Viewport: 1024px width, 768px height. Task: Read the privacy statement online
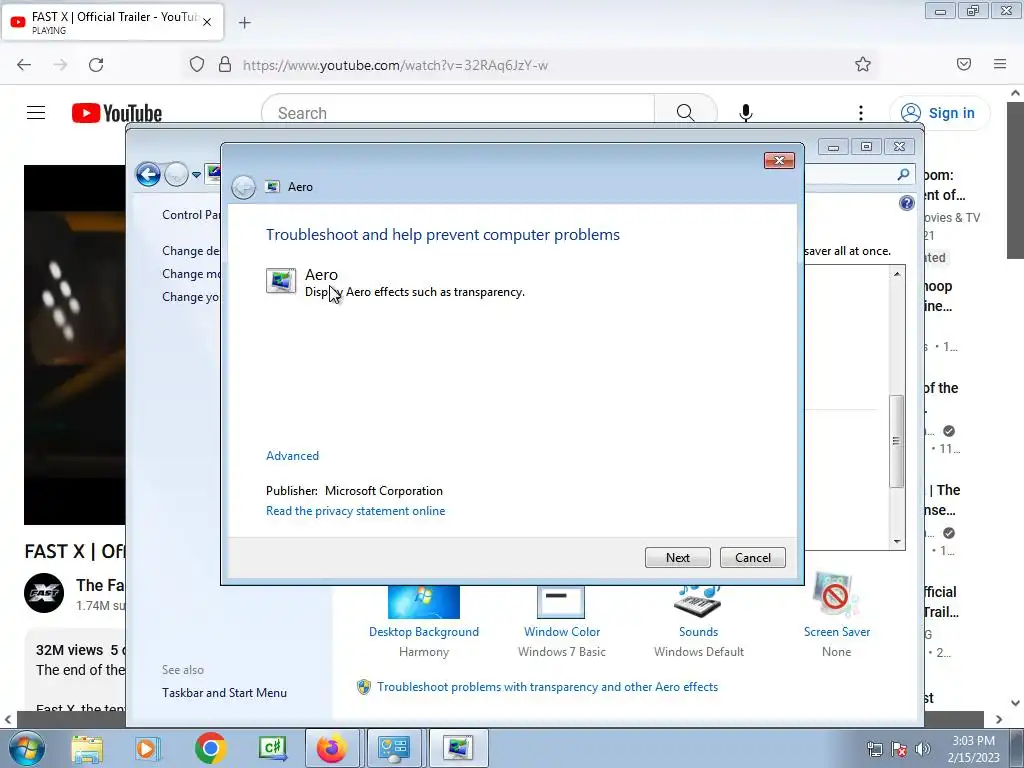click(x=355, y=511)
